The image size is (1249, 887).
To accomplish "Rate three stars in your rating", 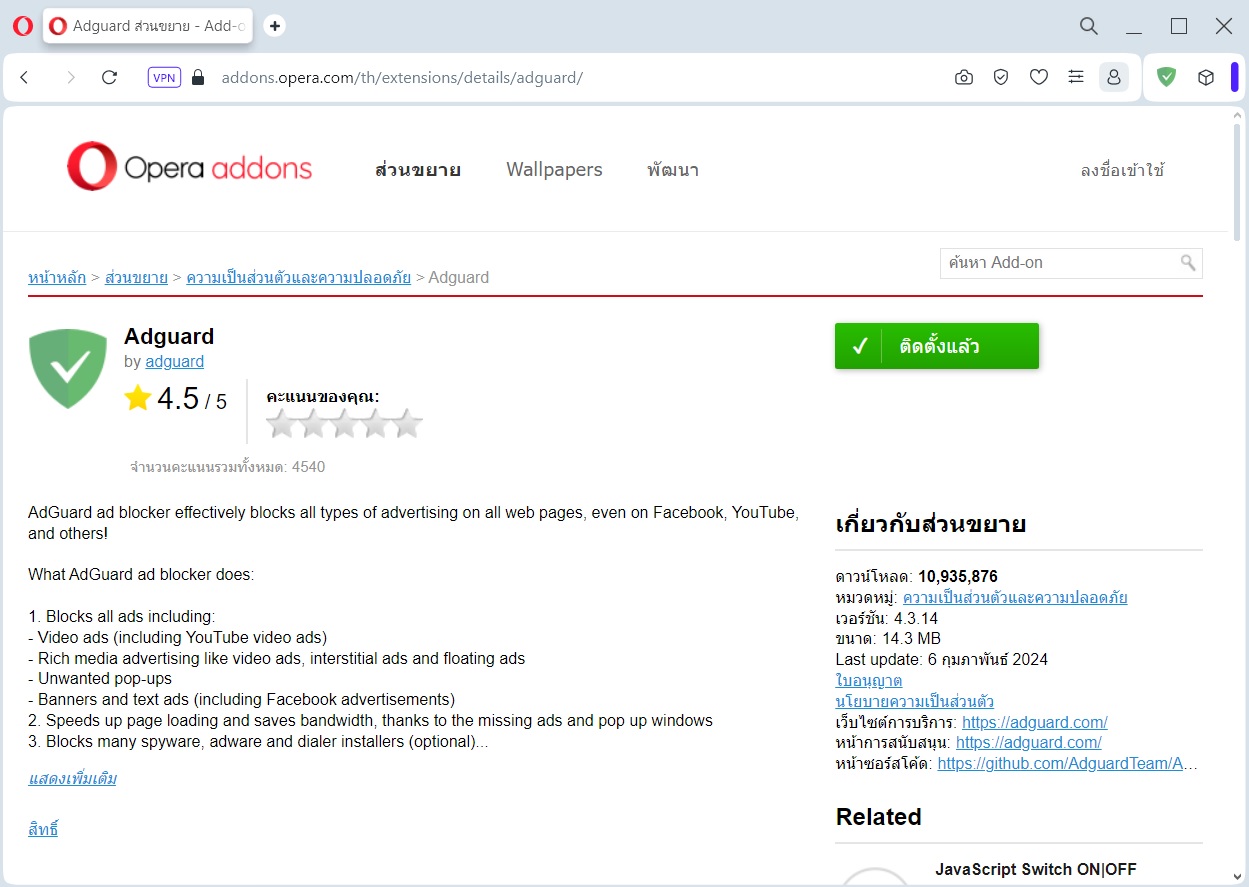I will pos(344,424).
